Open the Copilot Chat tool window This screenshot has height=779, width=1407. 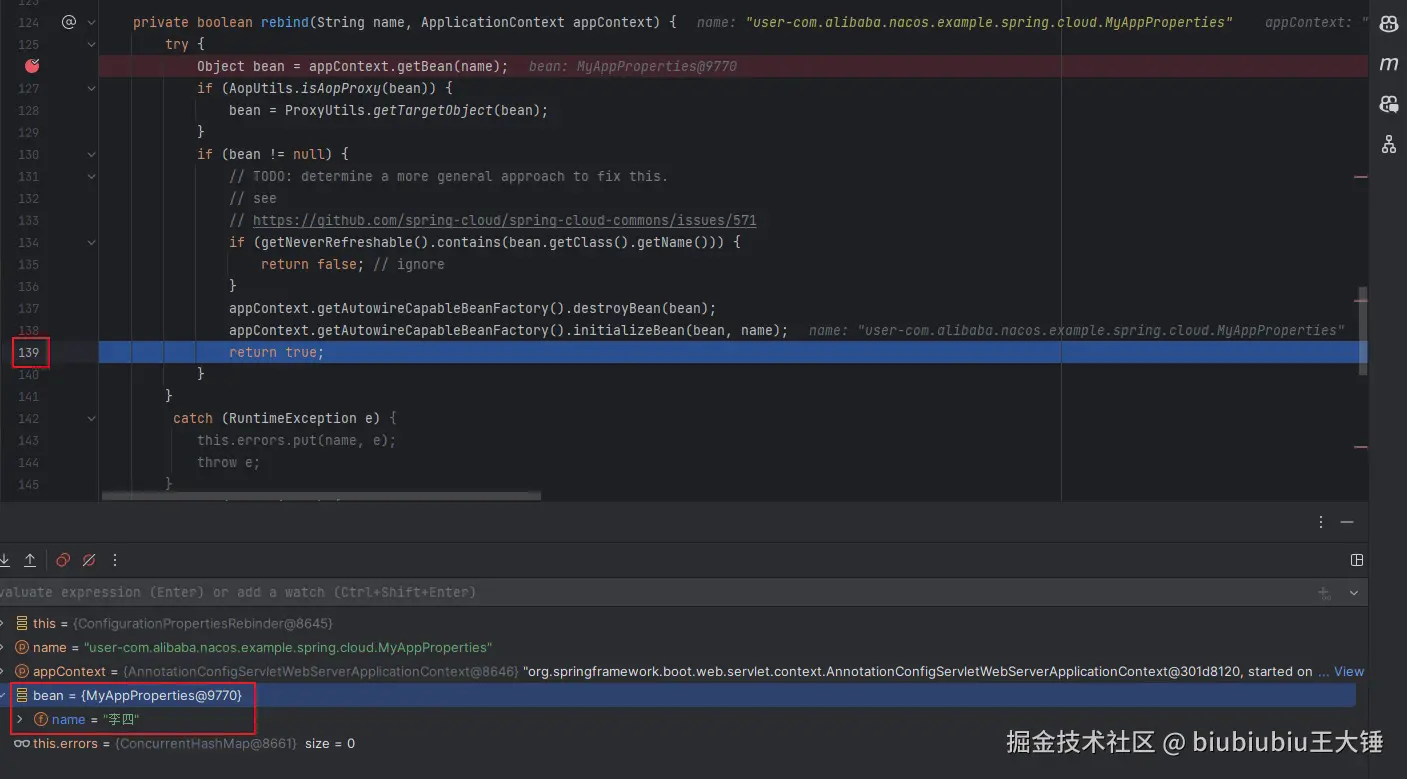1389,104
